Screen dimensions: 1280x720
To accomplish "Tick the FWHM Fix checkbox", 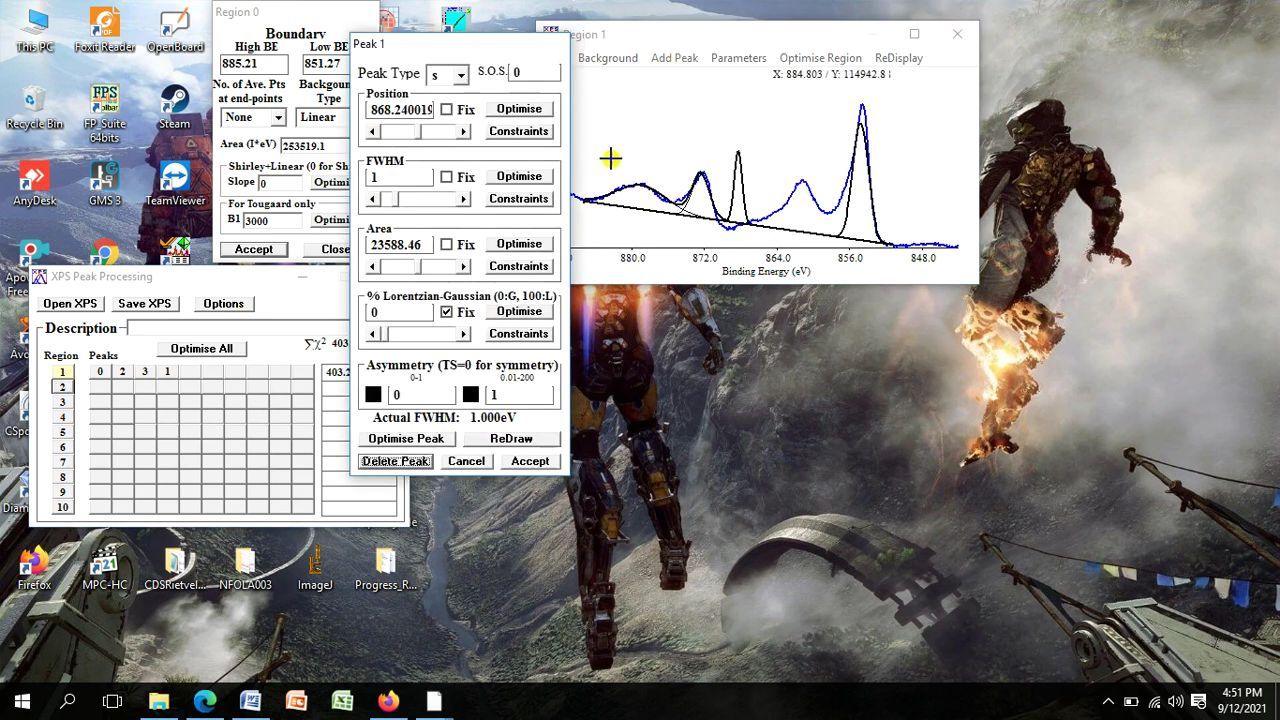I will tap(446, 177).
